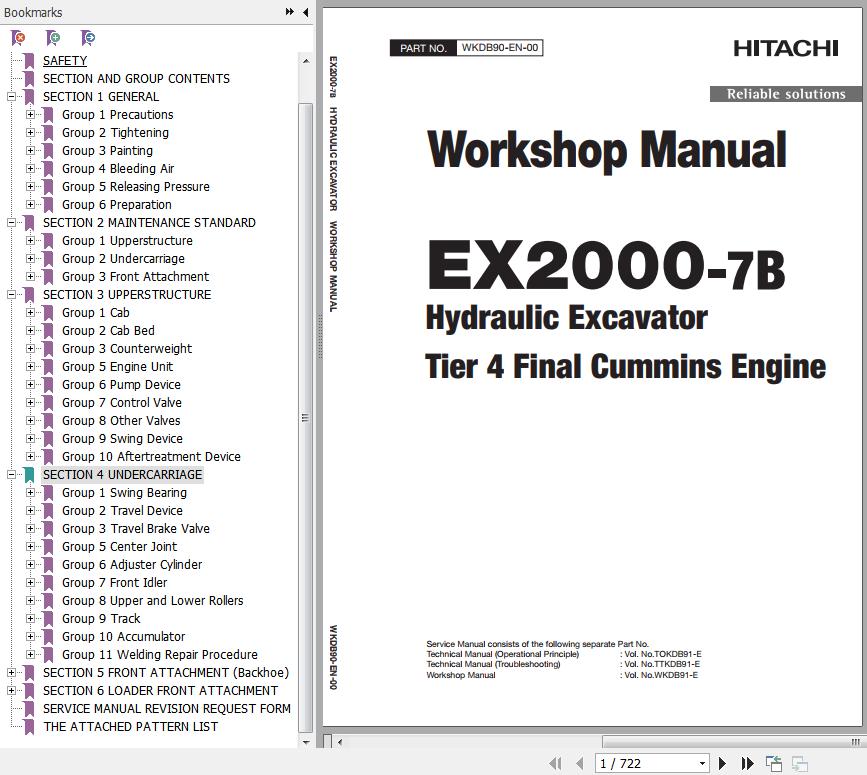
Task: Open Group 3 Travel Brake Valve bookmark
Action: click(x=135, y=528)
